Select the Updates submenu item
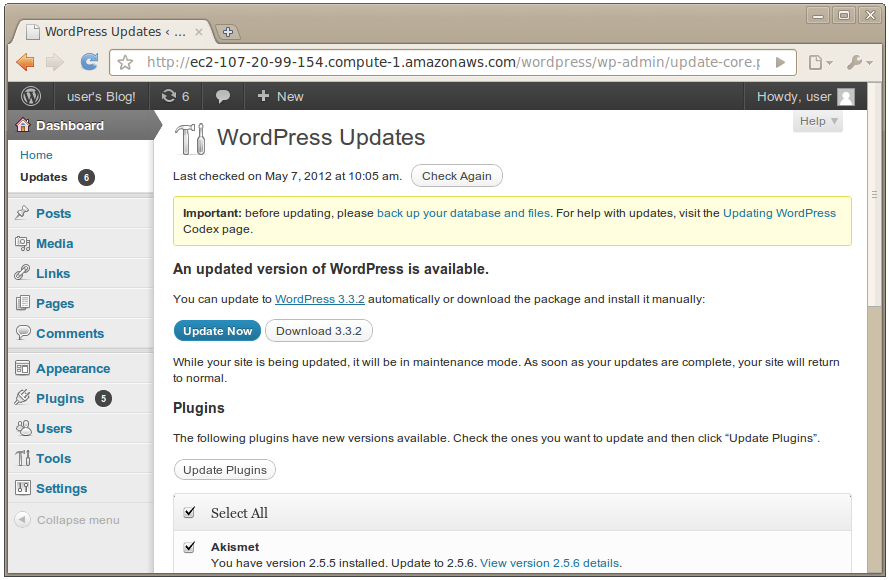Screen dimensions: 889x580 (44, 177)
